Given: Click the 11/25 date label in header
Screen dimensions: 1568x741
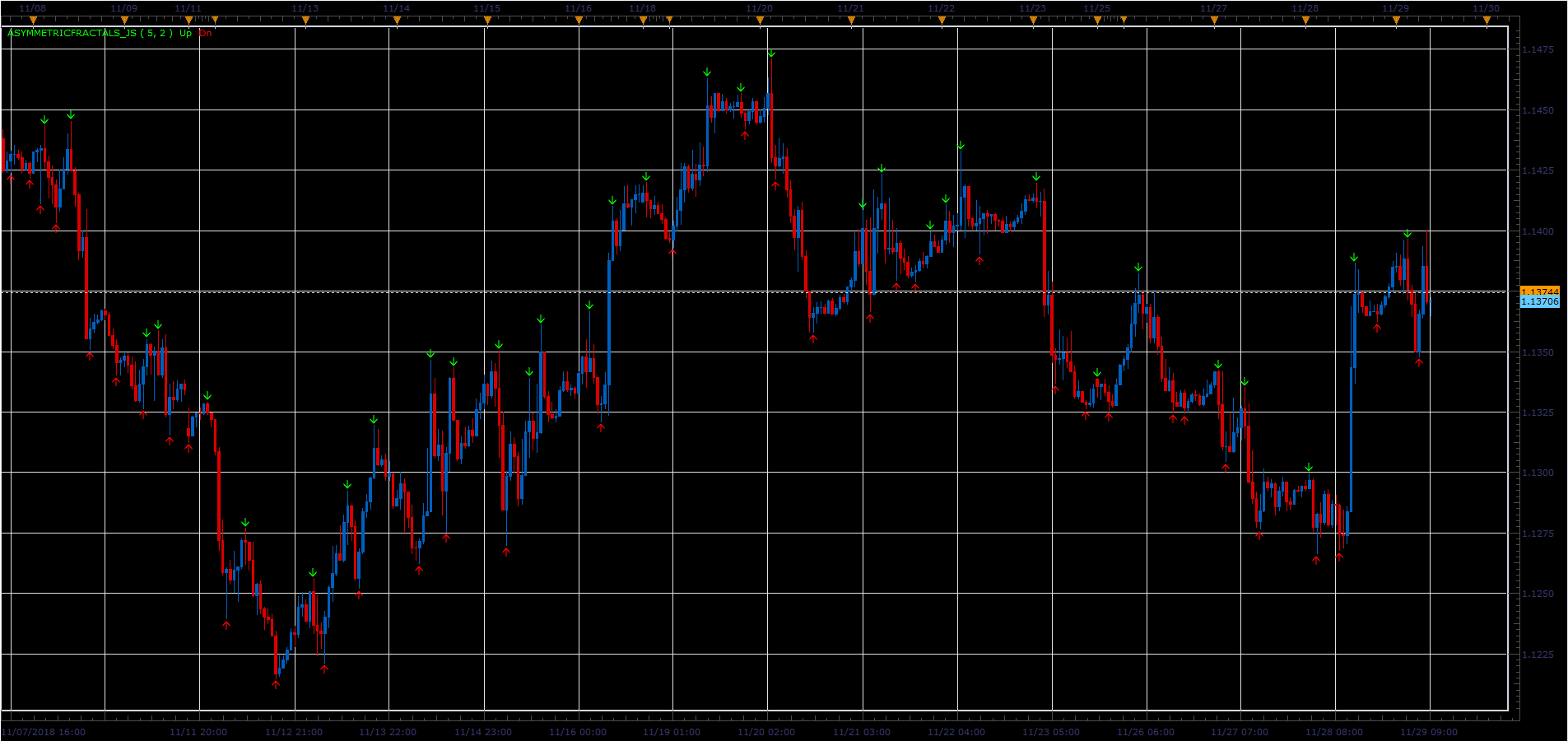Looking at the screenshot, I should pyautogui.click(x=1096, y=8).
